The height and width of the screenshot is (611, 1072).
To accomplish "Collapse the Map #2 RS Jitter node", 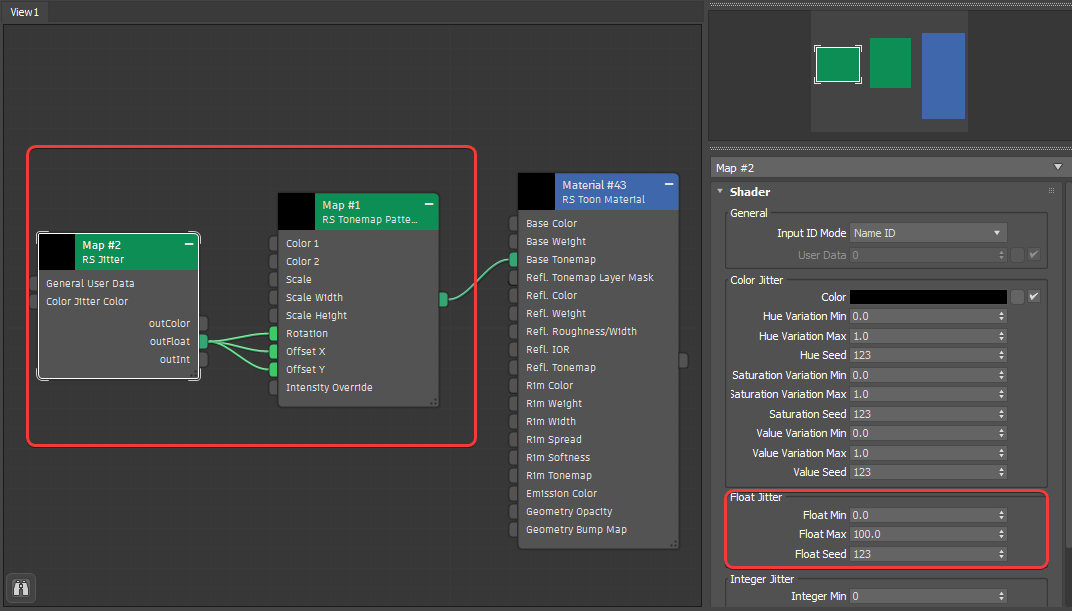I will point(189,244).
